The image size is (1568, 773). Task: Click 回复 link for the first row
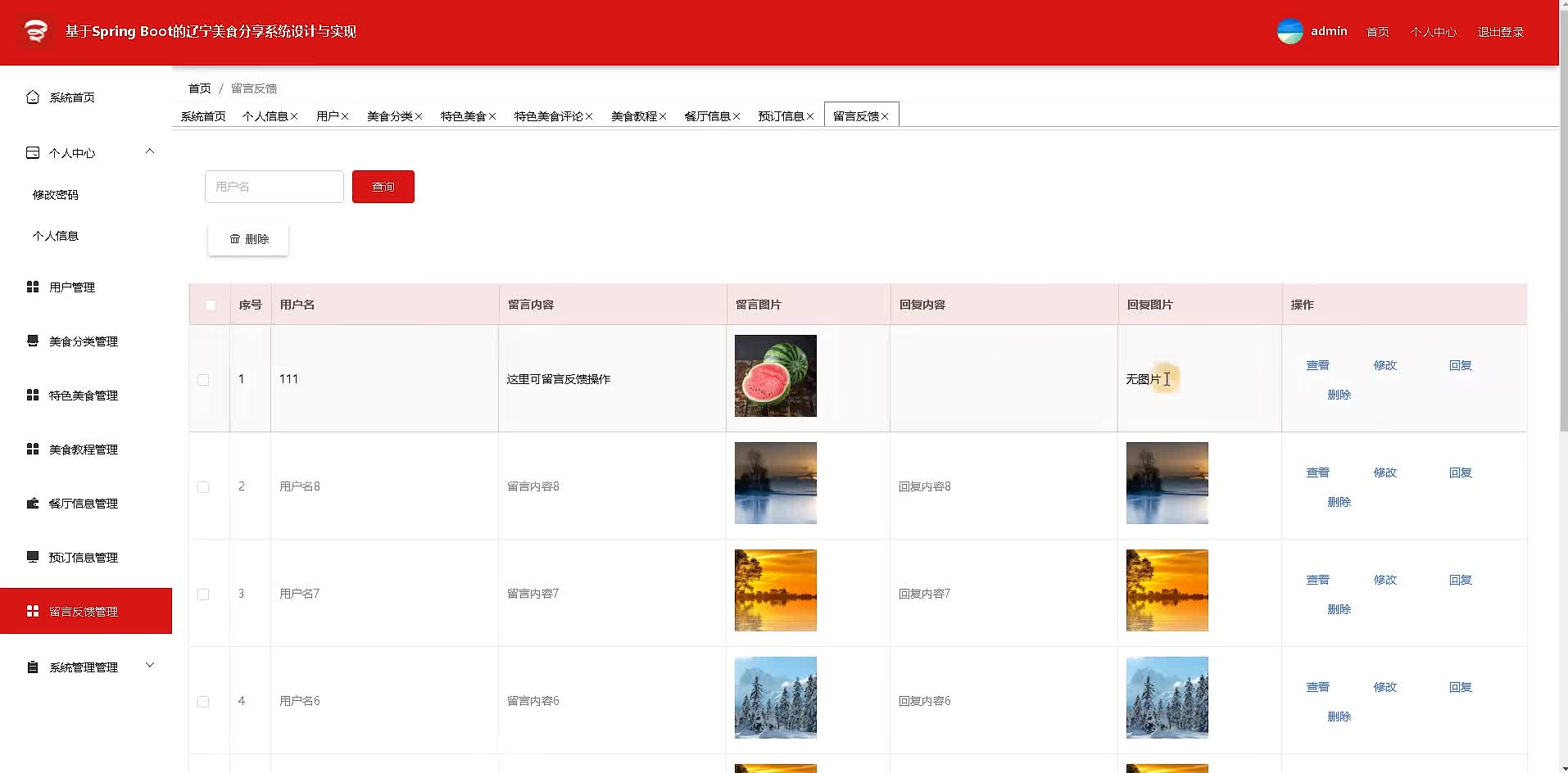(1461, 365)
